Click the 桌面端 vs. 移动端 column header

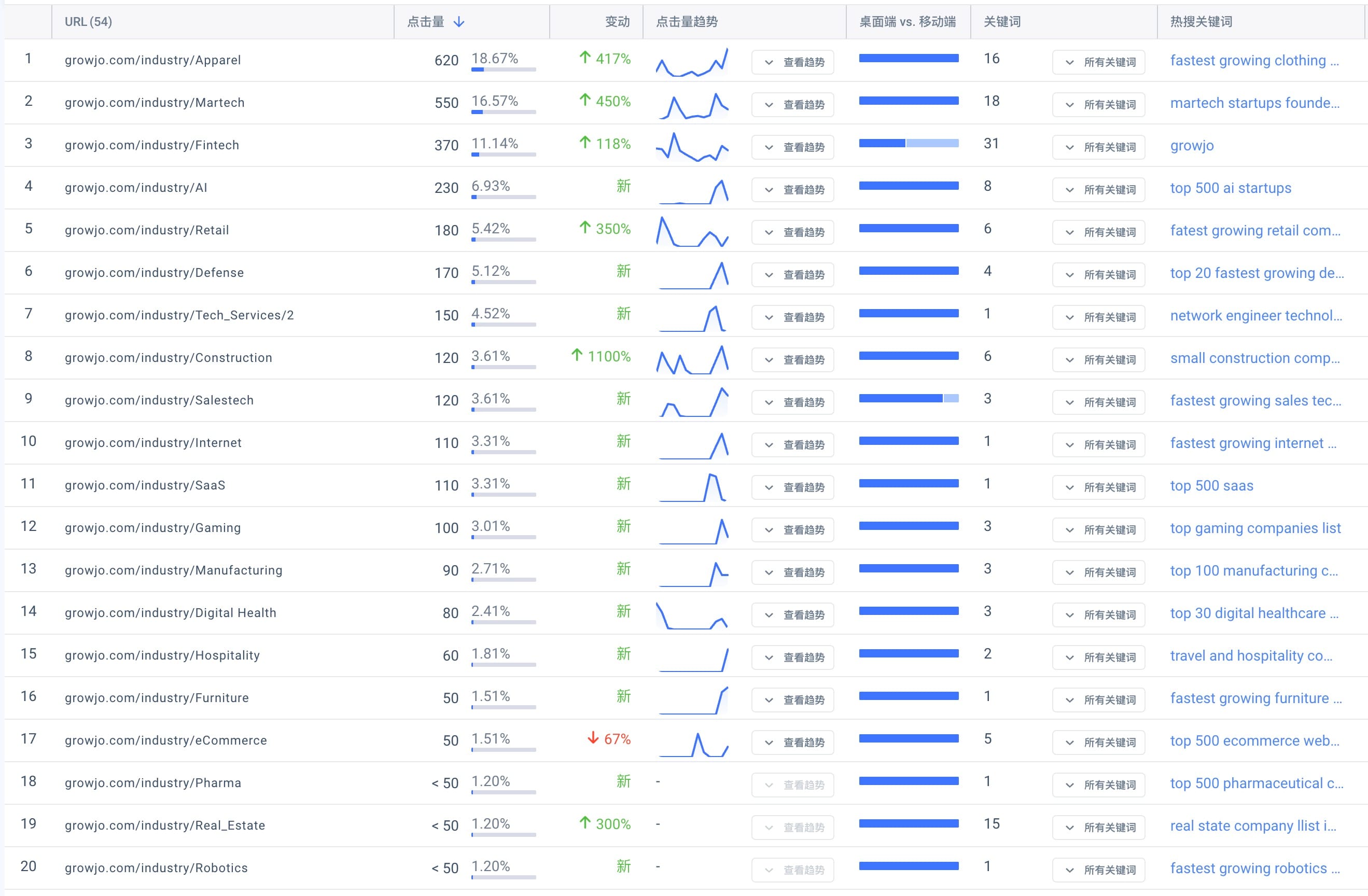[x=908, y=22]
